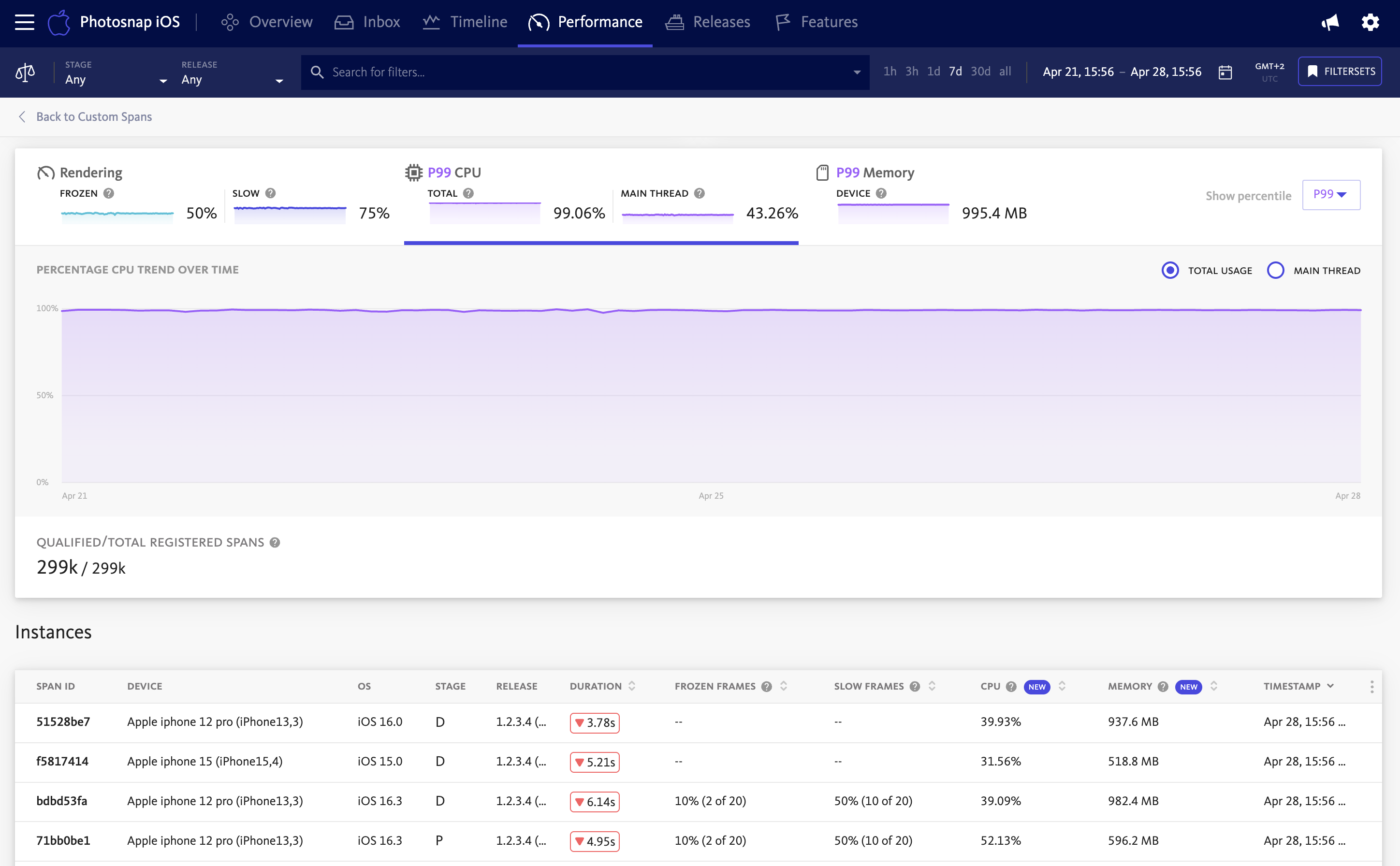Select 3h time range
The height and width of the screenshot is (866, 1400).
point(911,72)
